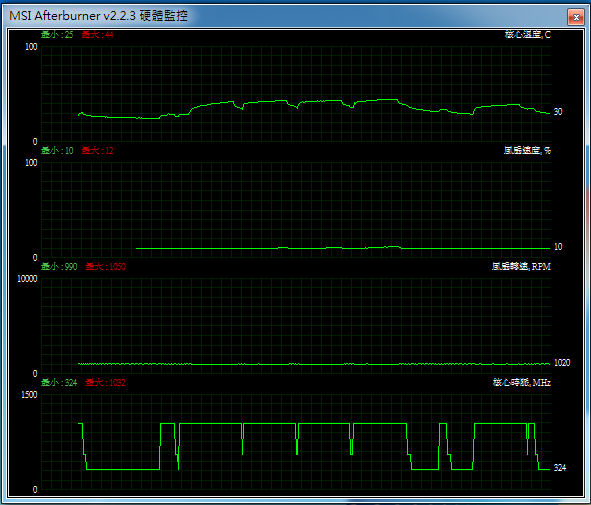Click the maximum 44 temperature readout

[x=97, y=35]
